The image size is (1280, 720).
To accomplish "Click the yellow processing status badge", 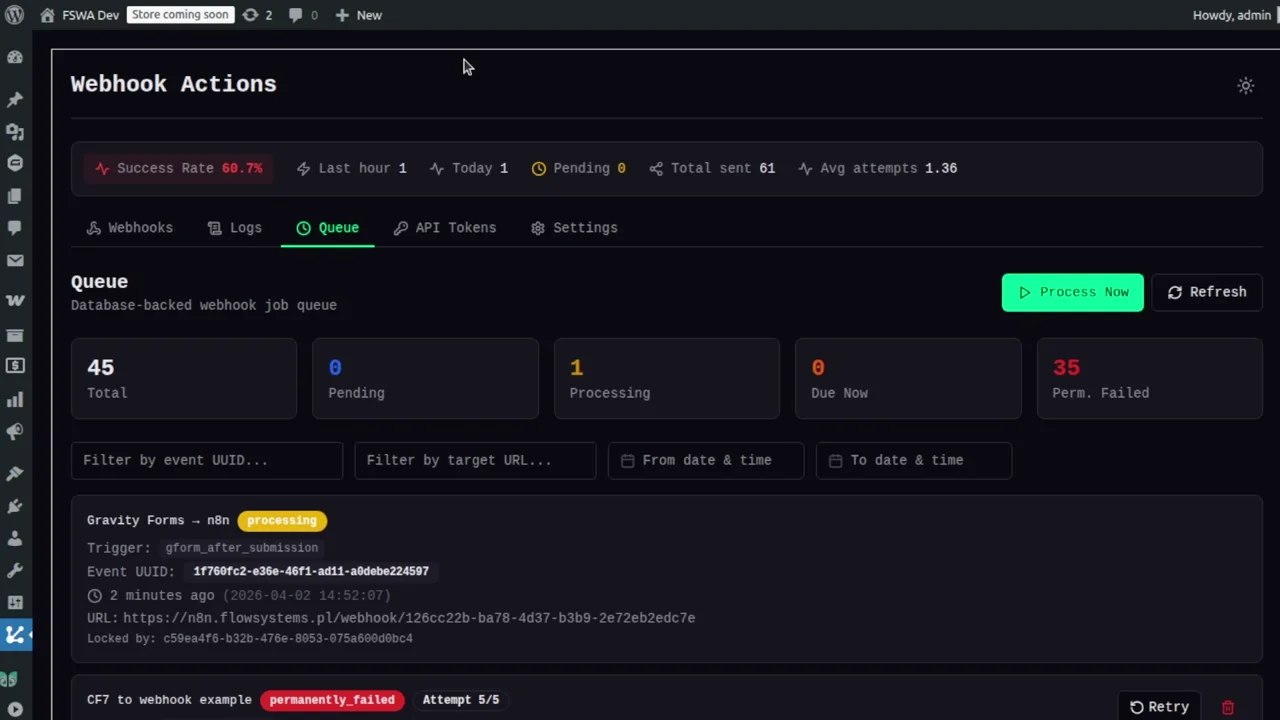I will (282, 520).
